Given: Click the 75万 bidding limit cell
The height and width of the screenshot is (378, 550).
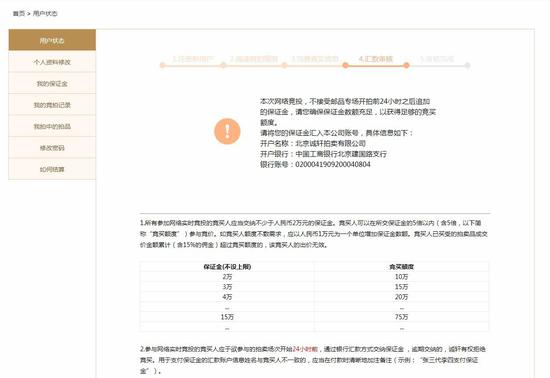Looking at the screenshot, I should pos(401,317).
